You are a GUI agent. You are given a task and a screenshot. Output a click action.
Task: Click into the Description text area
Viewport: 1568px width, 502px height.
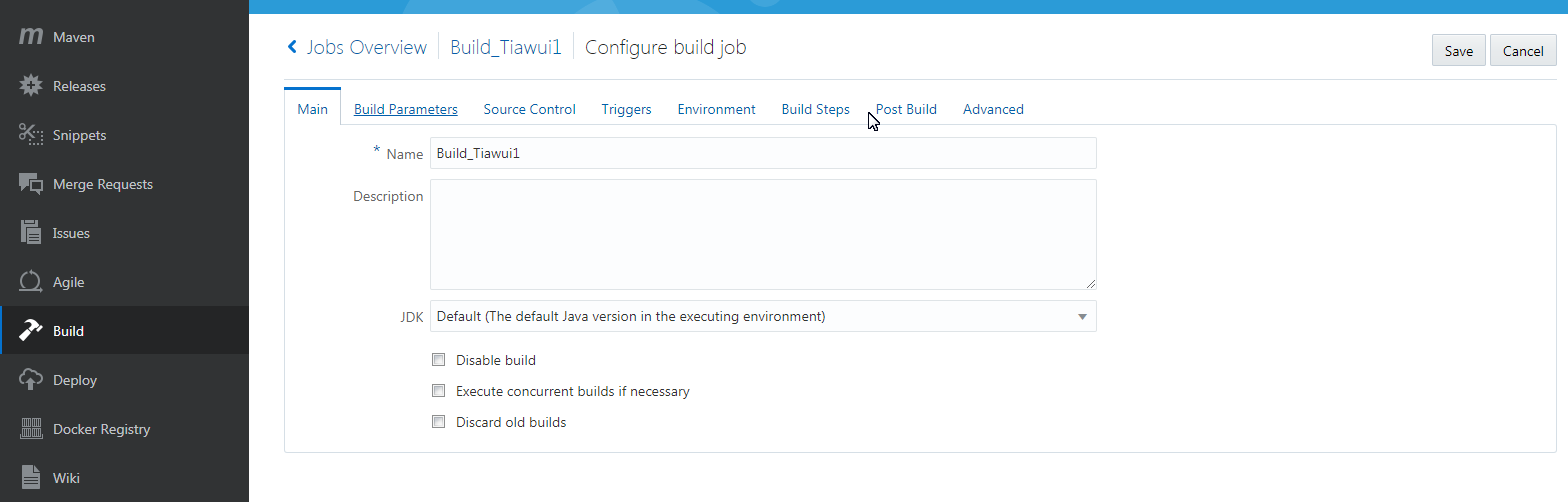point(763,234)
